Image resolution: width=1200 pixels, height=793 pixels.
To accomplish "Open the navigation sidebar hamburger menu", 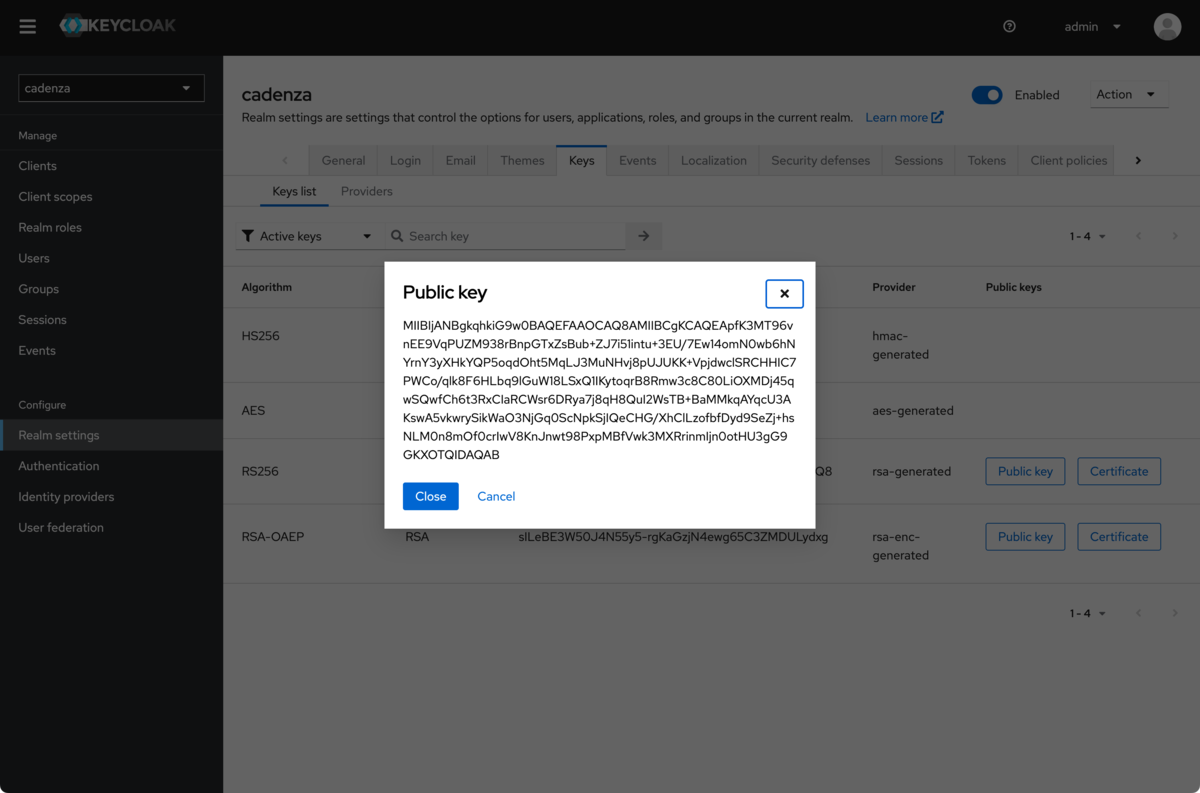I will [27, 26].
